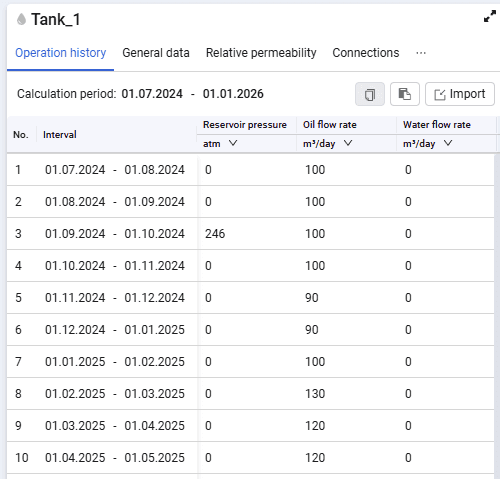Select oil flow rate 120 in row 9
This screenshot has height=479, width=500.
coord(346,426)
